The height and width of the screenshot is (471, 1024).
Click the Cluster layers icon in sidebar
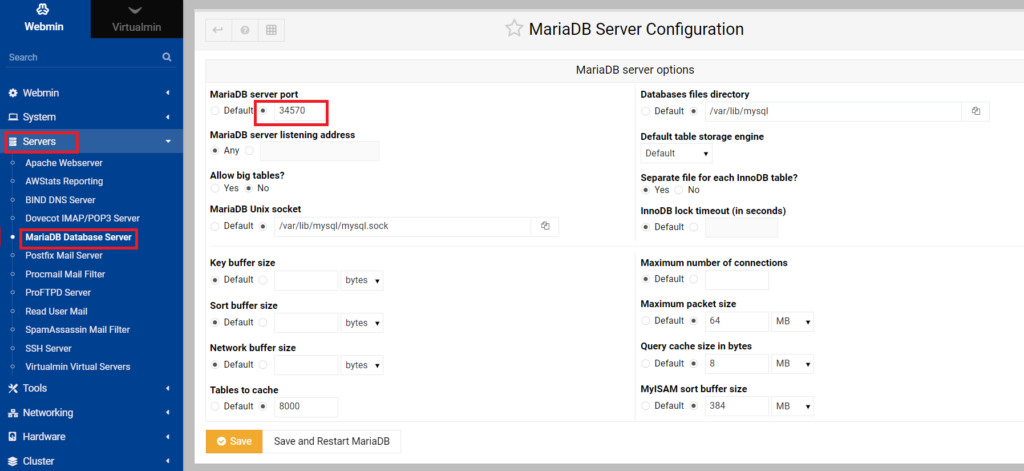point(12,461)
